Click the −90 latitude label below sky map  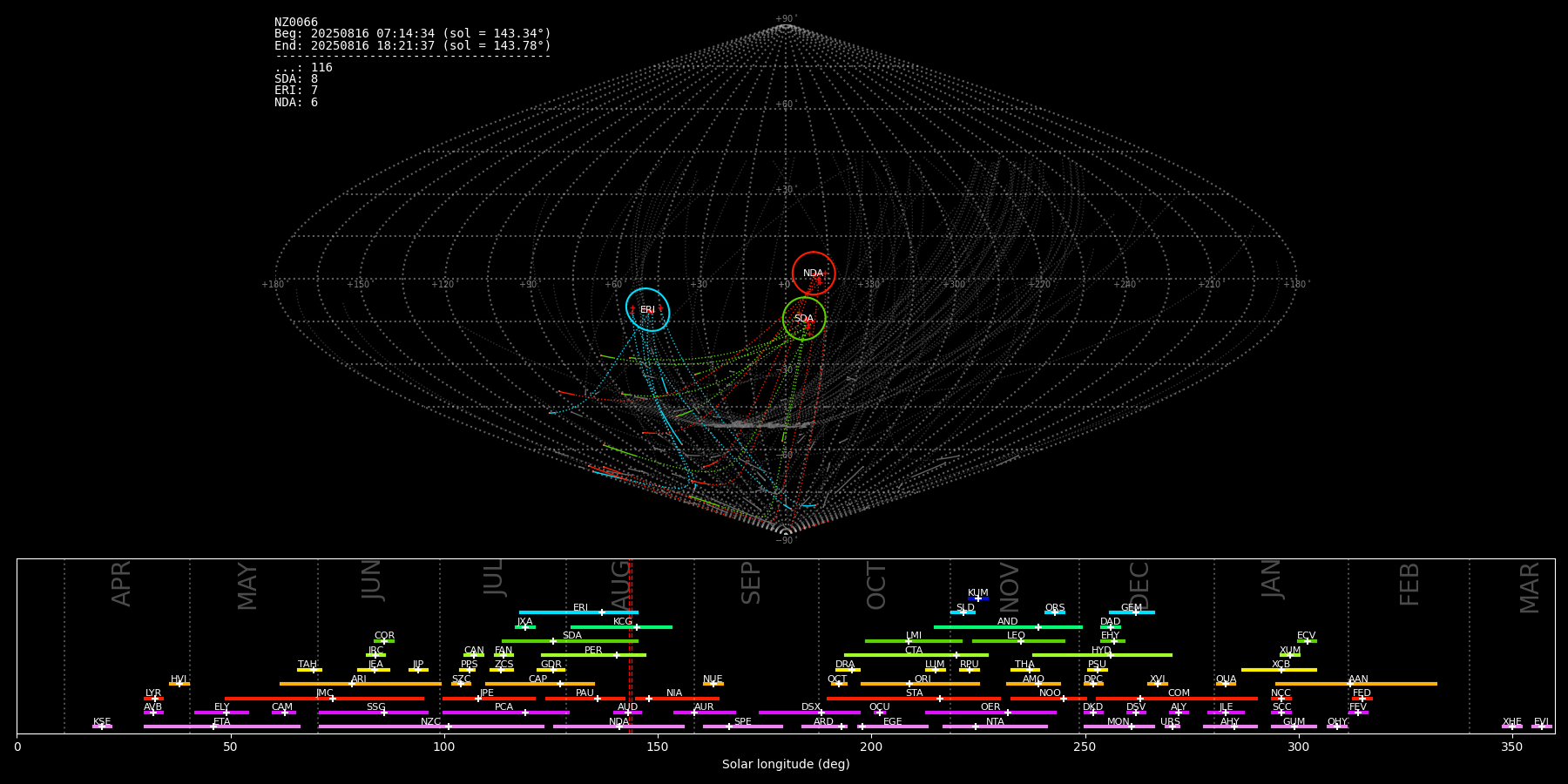785,540
